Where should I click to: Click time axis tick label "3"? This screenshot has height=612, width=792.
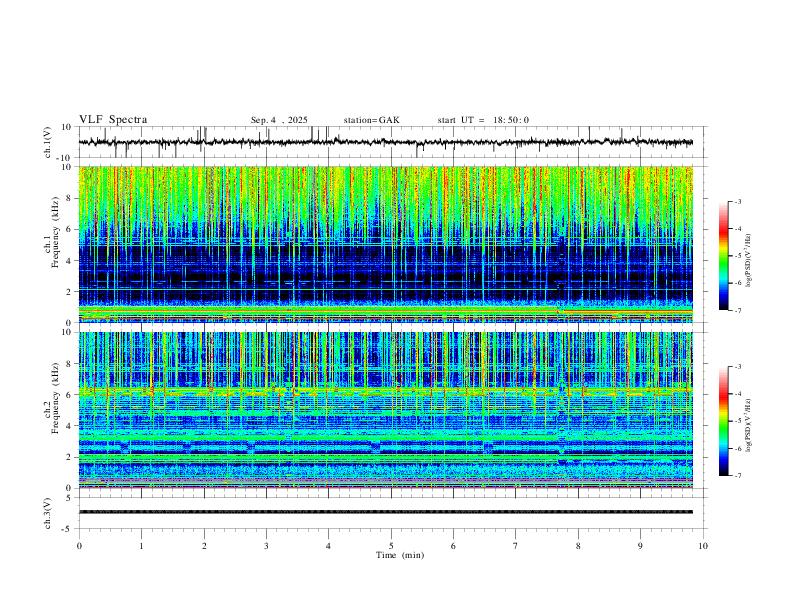click(266, 546)
